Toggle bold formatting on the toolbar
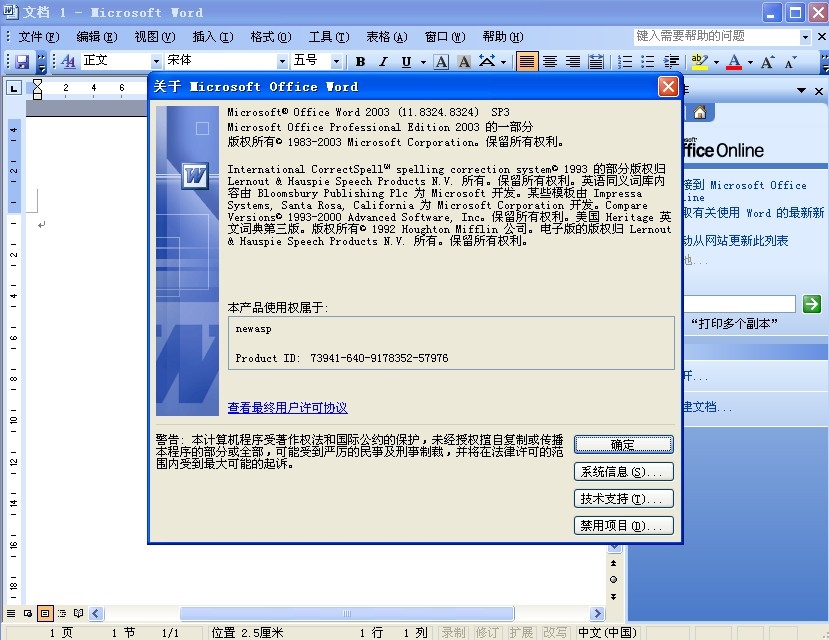Screen dimensions: 829x640 361,61
